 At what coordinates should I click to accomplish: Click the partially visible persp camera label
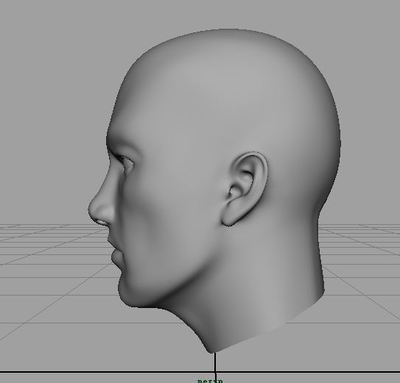(210, 381)
